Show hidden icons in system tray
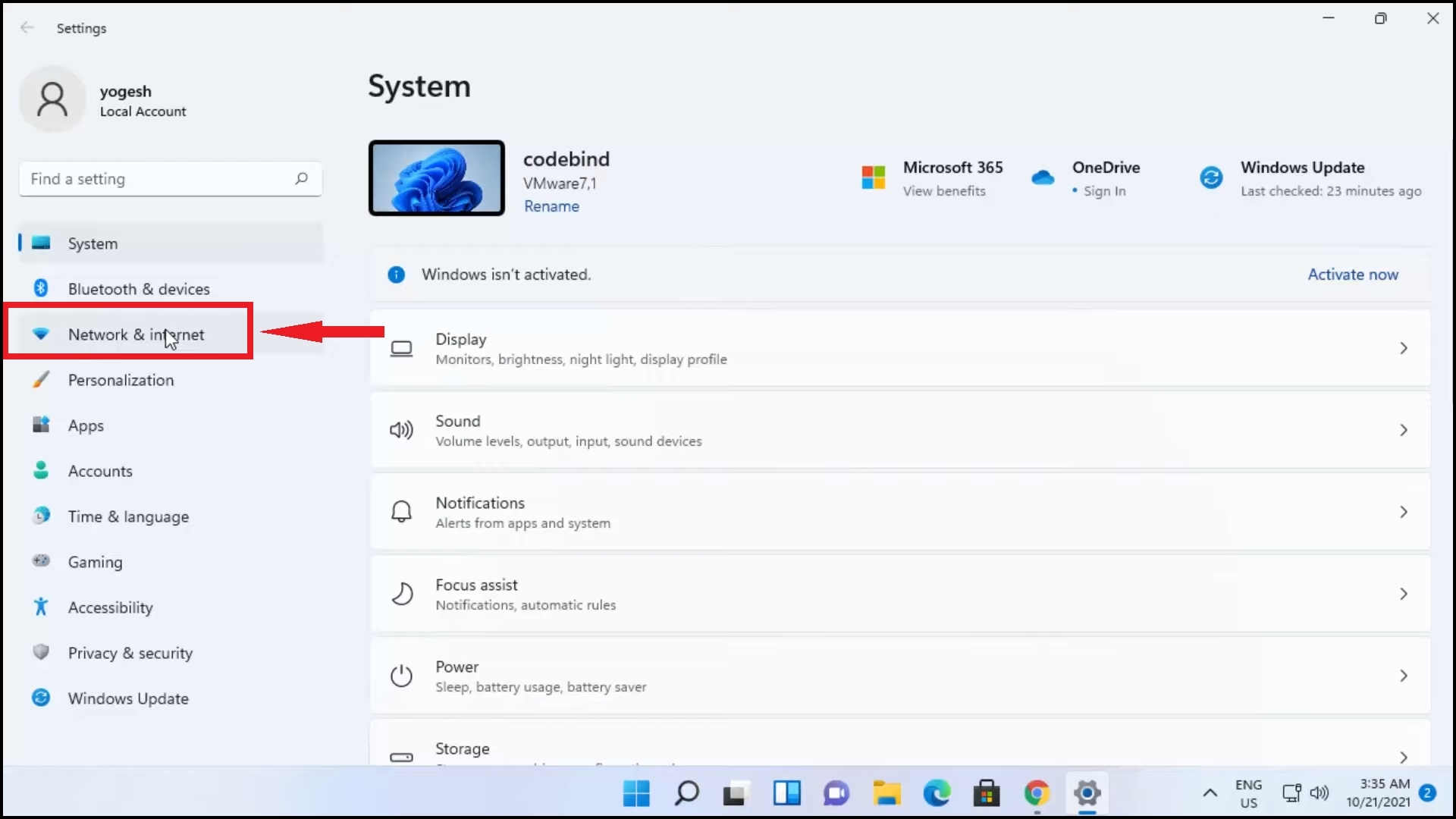This screenshot has width=1456, height=819. point(1210,793)
